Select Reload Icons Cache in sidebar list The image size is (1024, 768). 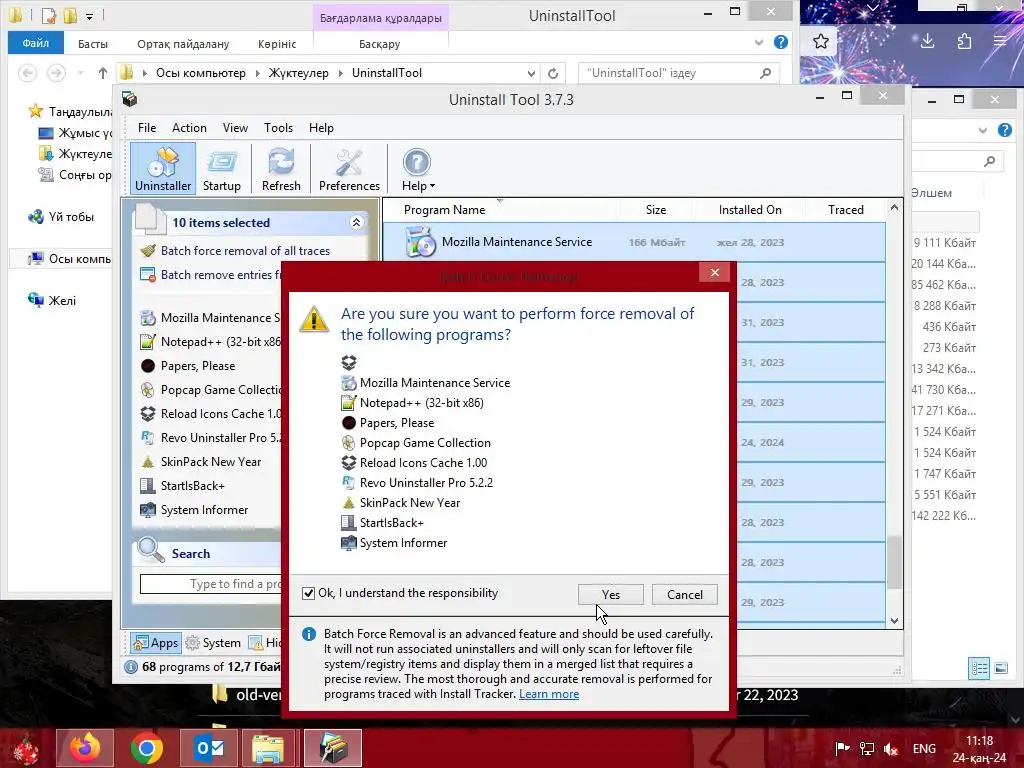(x=220, y=414)
